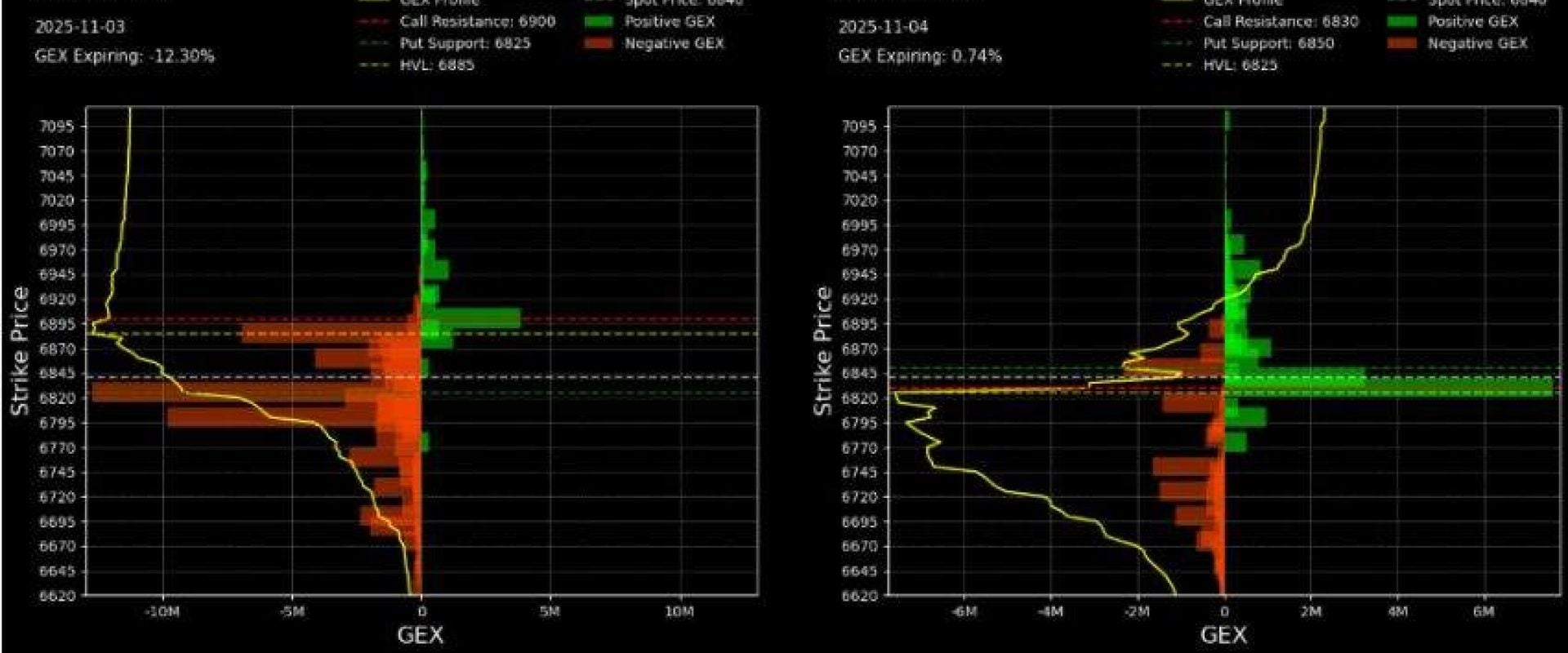The height and width of the screenshot is (653, 1568).
Task: Click the 6M tick on right chart's GEX axis
Action: [x=1484, y=612]
